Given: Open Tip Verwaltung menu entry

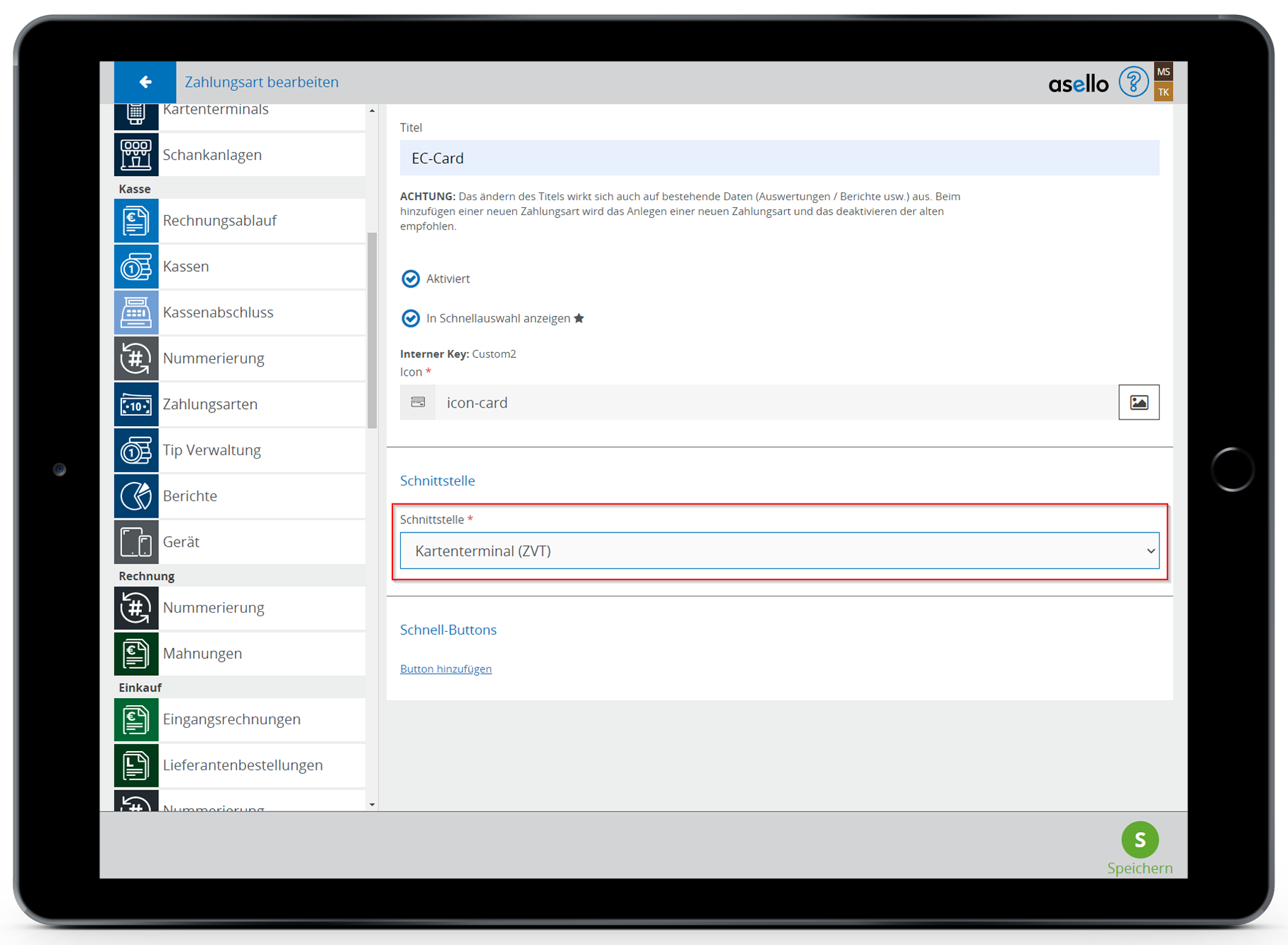Looking at the screenshot, I should point(211,450).
